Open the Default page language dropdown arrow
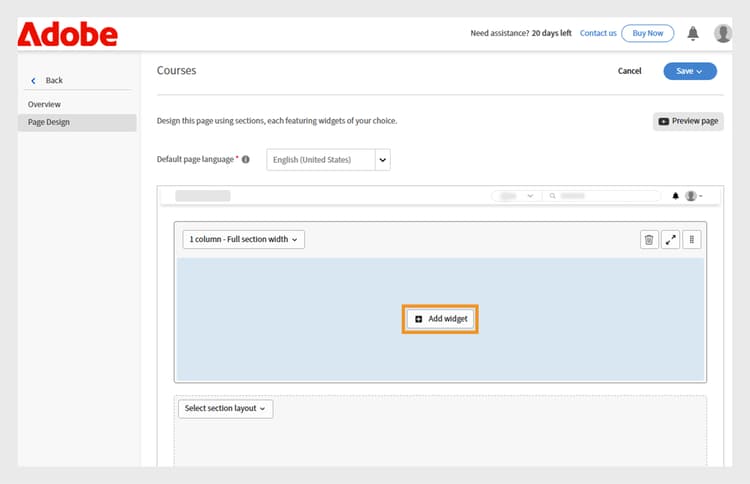The height and width of the screenshot is (484, 750). tap(382, 160)
